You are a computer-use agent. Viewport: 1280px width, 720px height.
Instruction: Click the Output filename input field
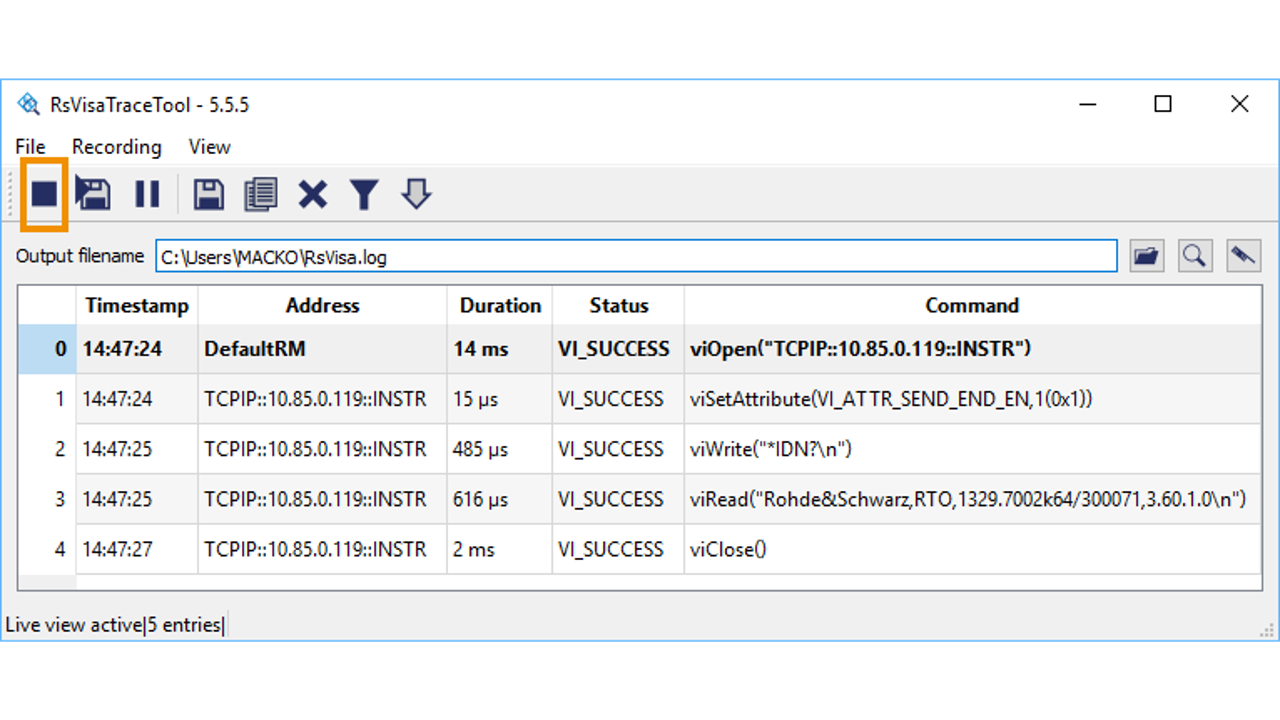[x=636, y=256]
